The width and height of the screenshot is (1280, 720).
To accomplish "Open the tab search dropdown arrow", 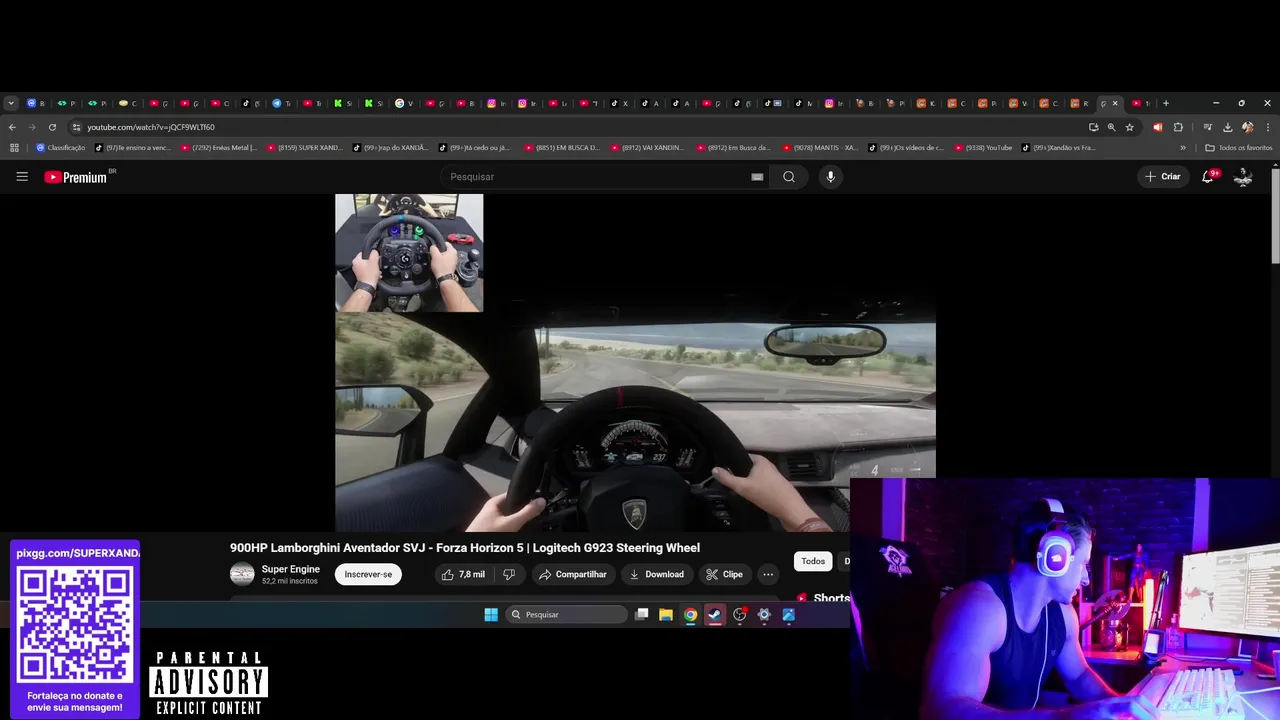I will click(x=10, y=103).
